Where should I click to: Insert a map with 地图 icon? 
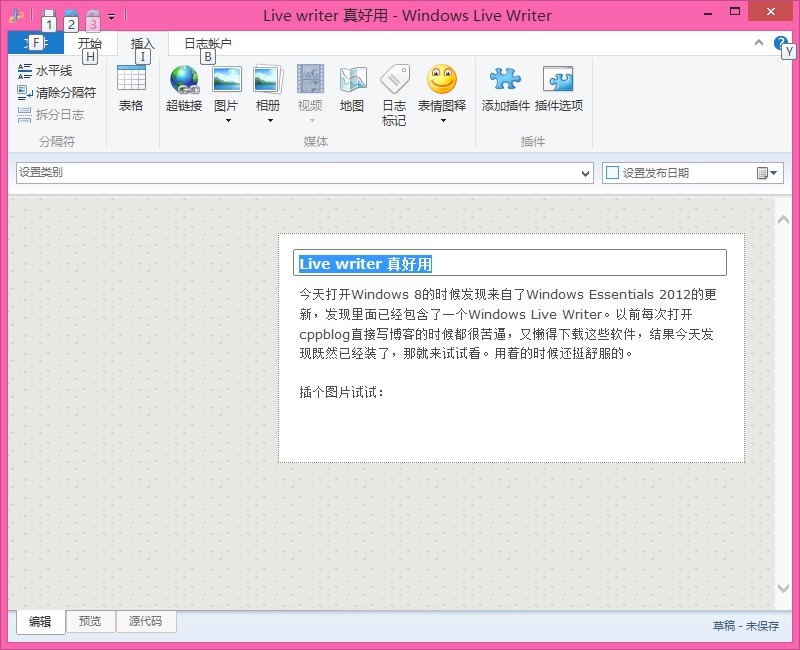point(352,88)
